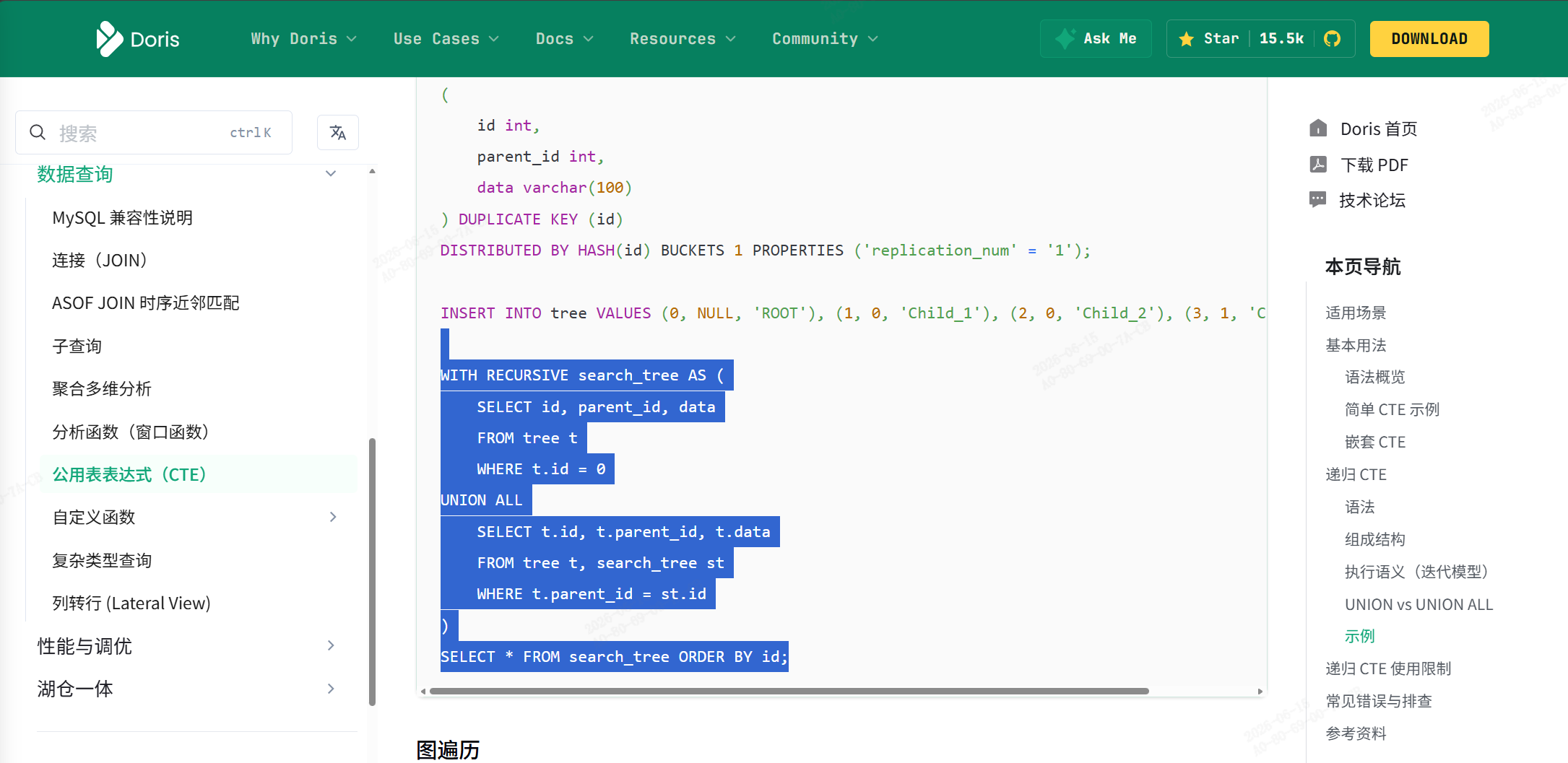
Task: Collapse the 数据查询 sidebar section
Action: [x=331, y=174]
